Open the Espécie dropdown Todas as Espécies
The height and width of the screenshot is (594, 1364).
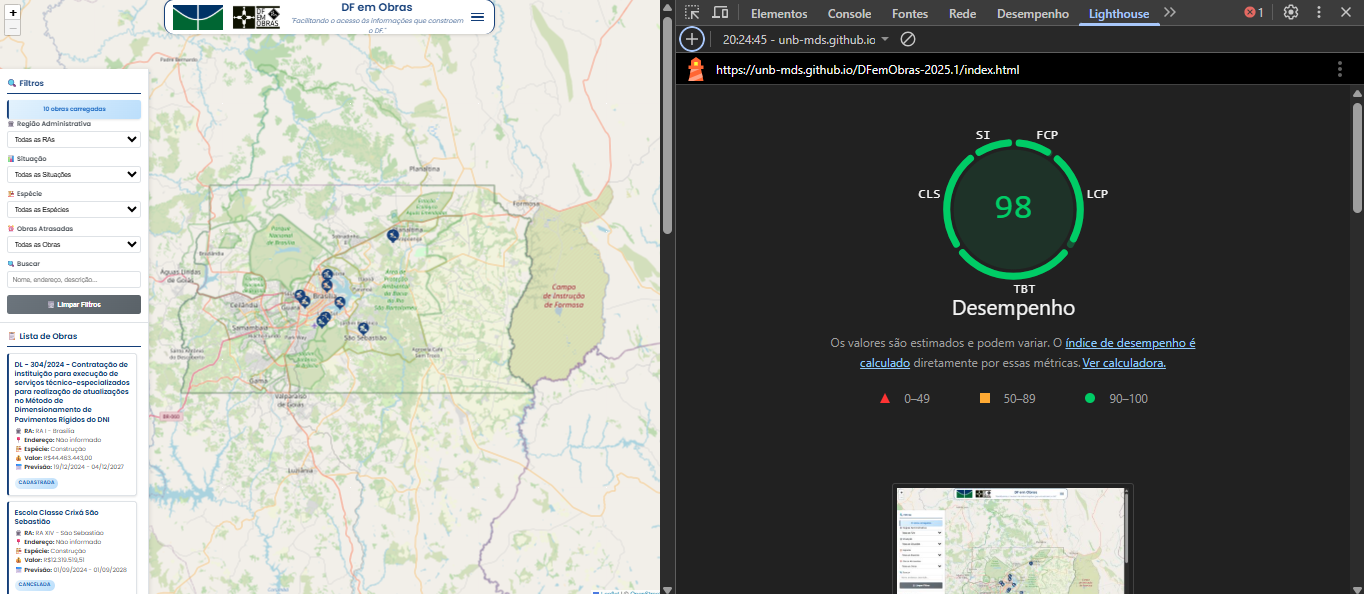pyautogui.click(x=74, y=210)
